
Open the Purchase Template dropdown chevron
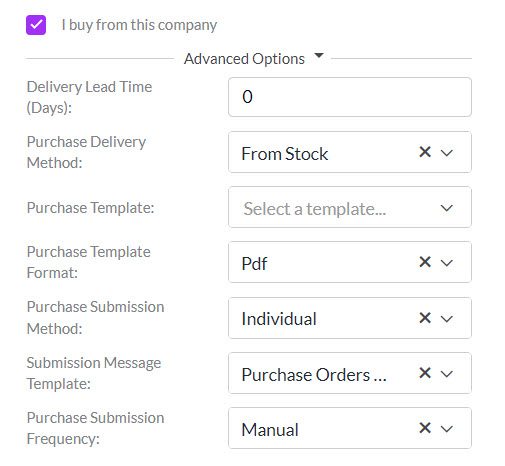tap(446, 208)
